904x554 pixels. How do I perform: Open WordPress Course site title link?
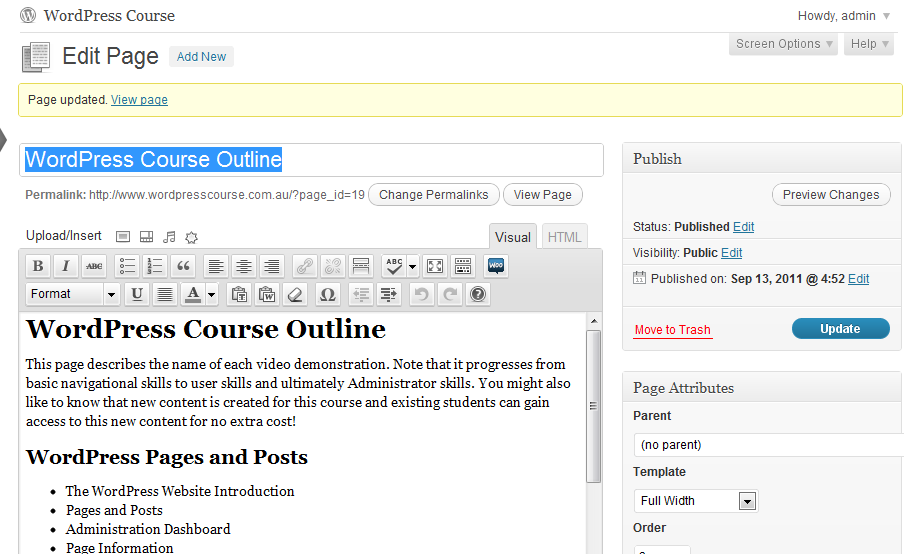(x=109, y=16)
